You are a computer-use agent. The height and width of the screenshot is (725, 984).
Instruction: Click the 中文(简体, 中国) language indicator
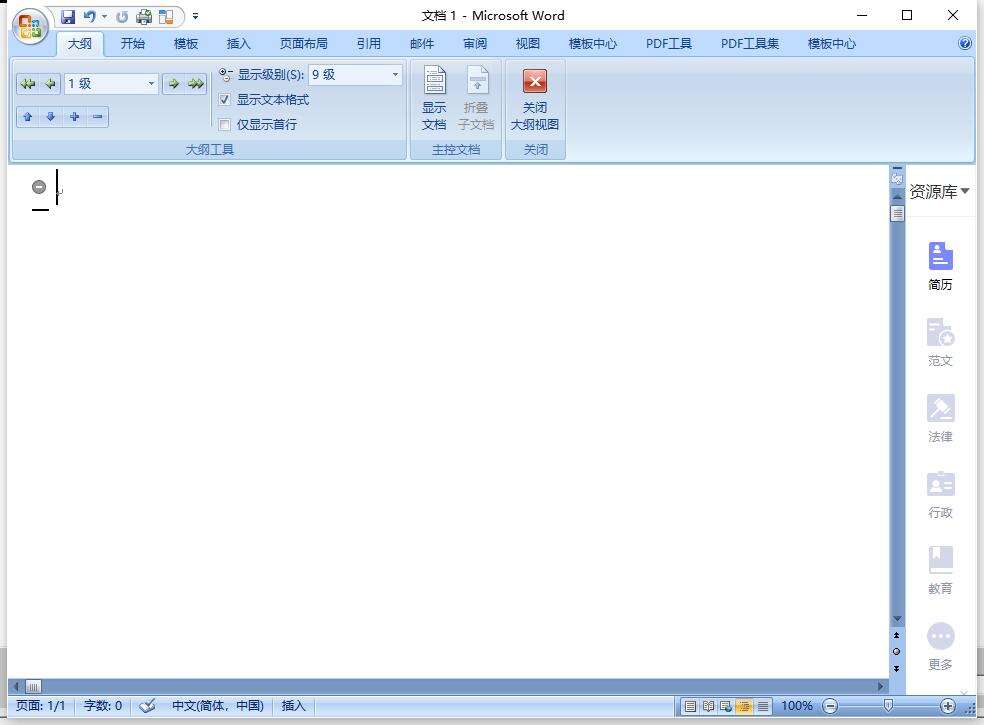click(x=218, y=706)
